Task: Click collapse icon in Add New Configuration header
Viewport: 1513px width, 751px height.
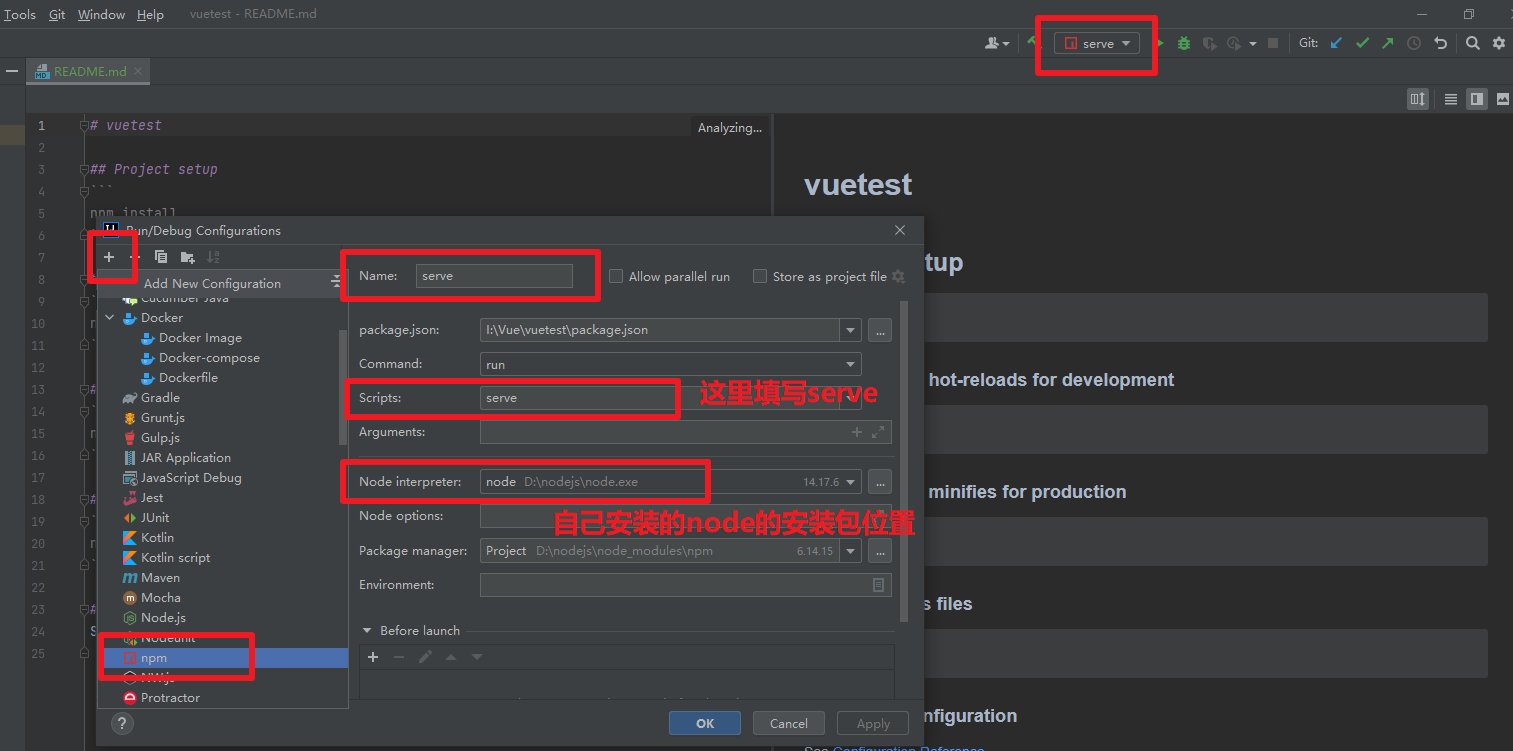Action: [337, 283]
